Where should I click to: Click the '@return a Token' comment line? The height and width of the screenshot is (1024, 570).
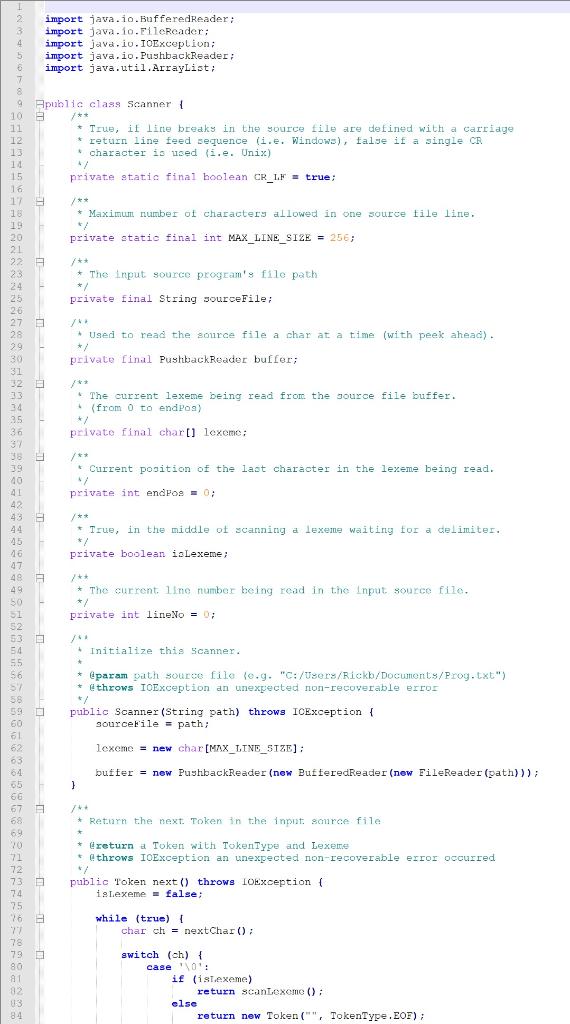click(x=213, y=845)
